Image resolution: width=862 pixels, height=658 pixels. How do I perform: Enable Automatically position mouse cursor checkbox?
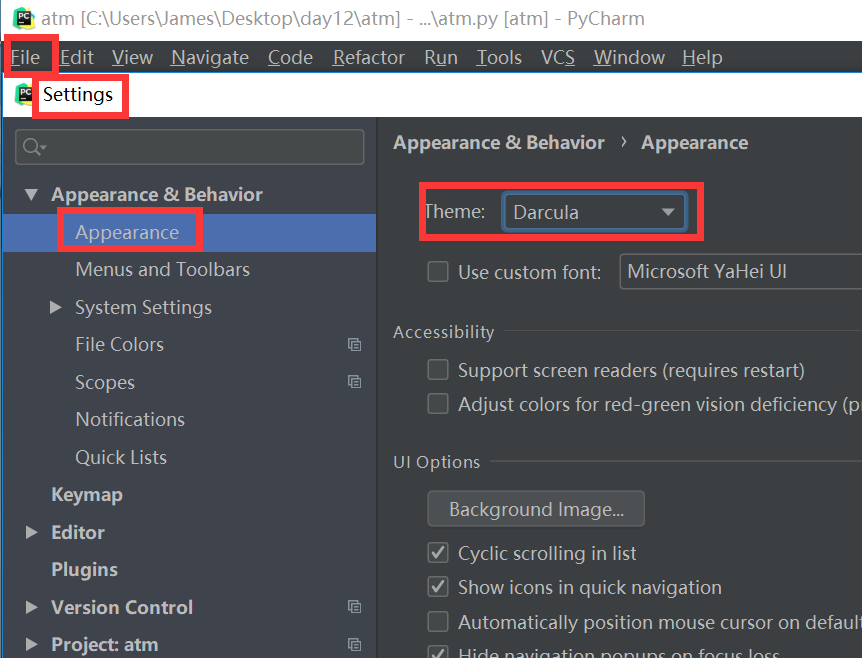[438, 622]
